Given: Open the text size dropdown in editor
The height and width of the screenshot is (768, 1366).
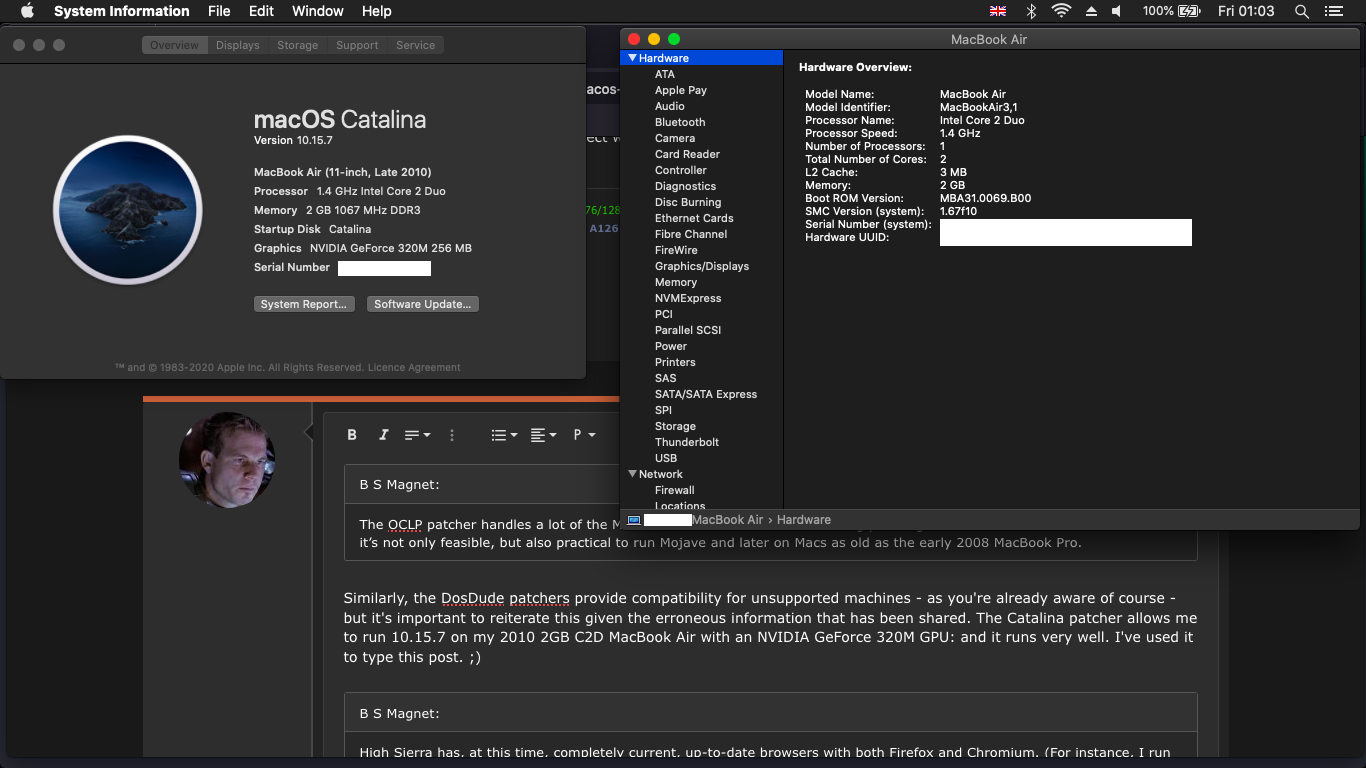Looking at the screenshot, I should click(417, 435).
